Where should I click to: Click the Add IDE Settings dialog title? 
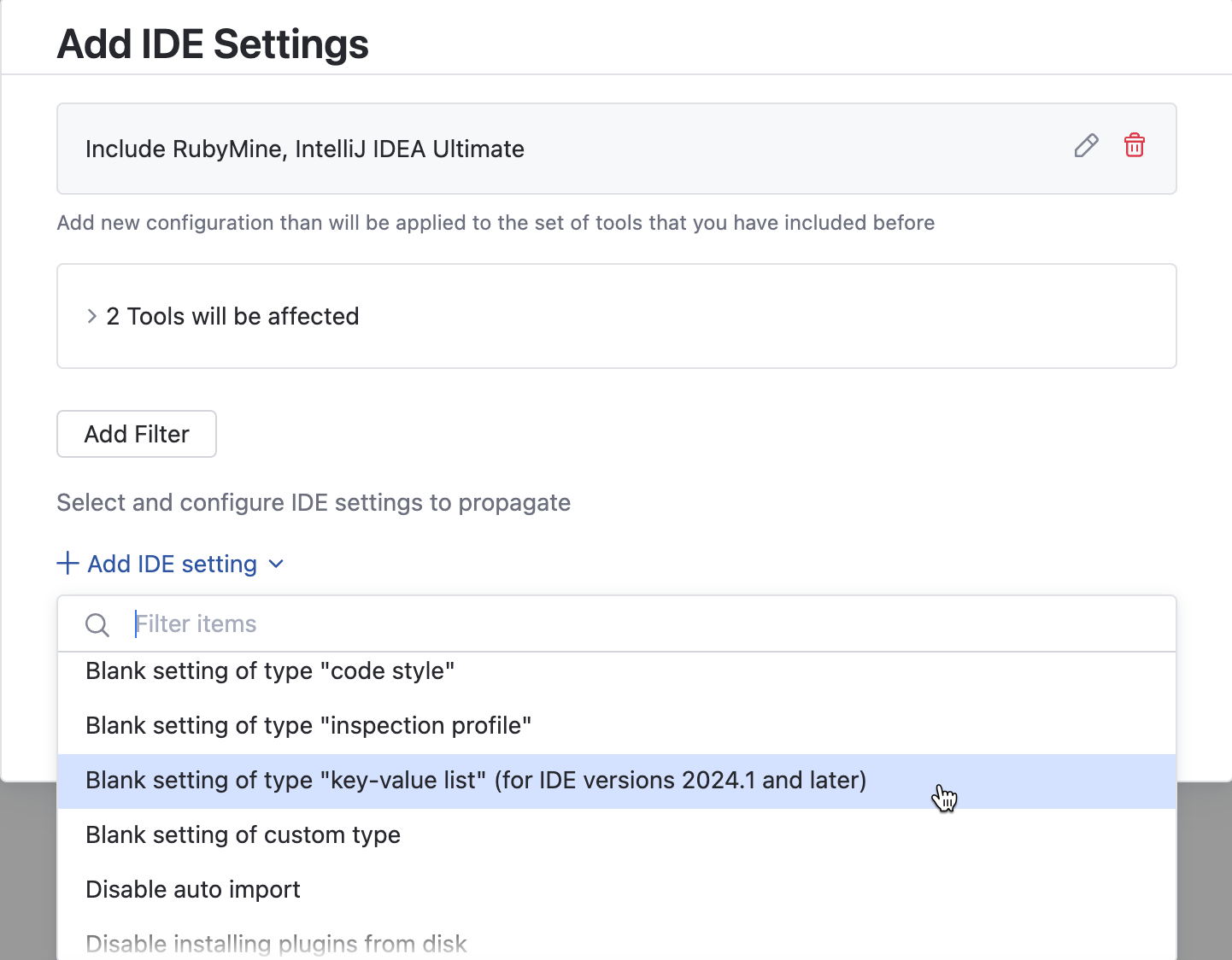pyautogui.click(x=212, y=44)
